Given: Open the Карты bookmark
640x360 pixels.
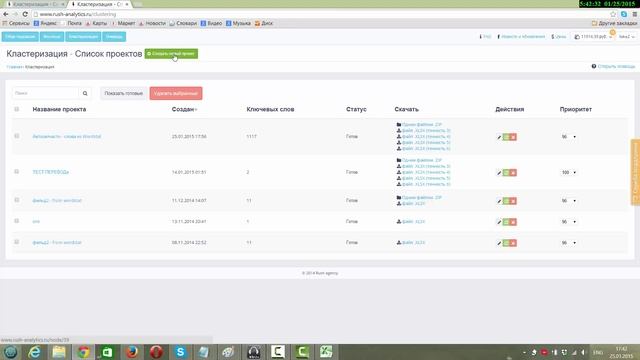Looking at the screenshot, I should [96, 23].
